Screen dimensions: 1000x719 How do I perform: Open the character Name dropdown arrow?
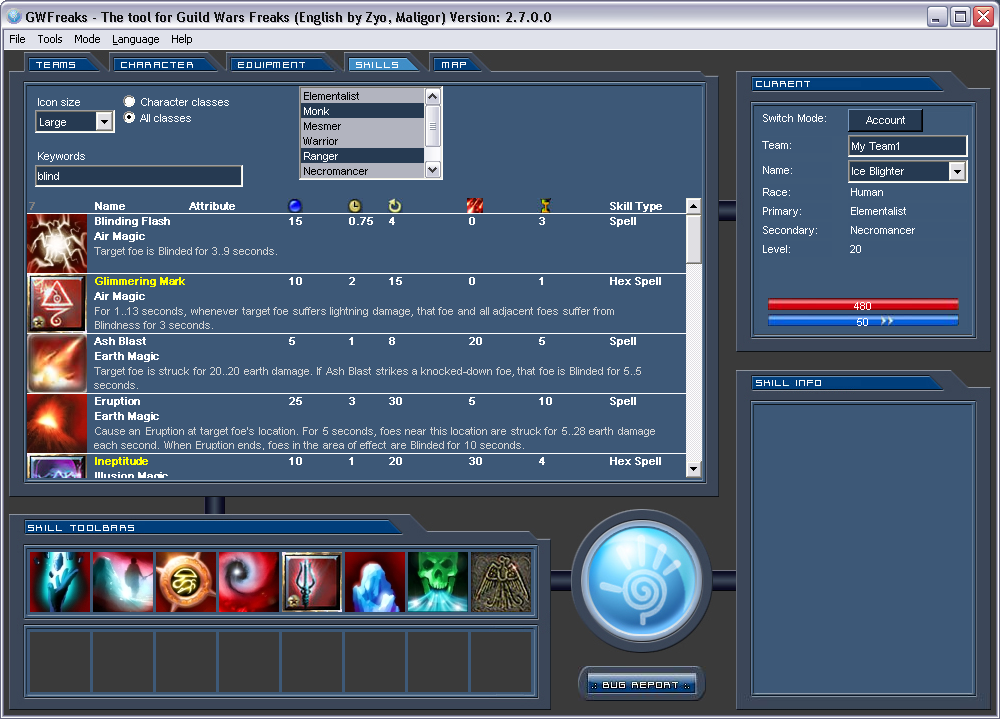coord(957,171)
